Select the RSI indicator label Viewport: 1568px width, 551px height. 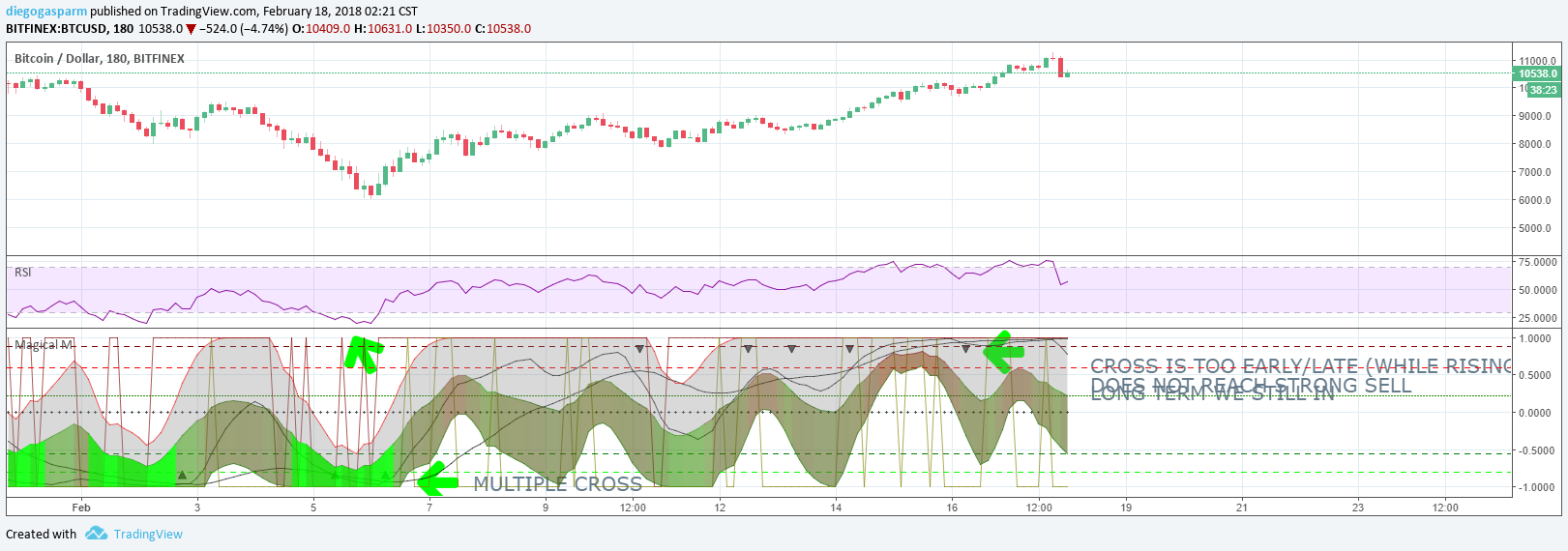(x=23, y=273)
